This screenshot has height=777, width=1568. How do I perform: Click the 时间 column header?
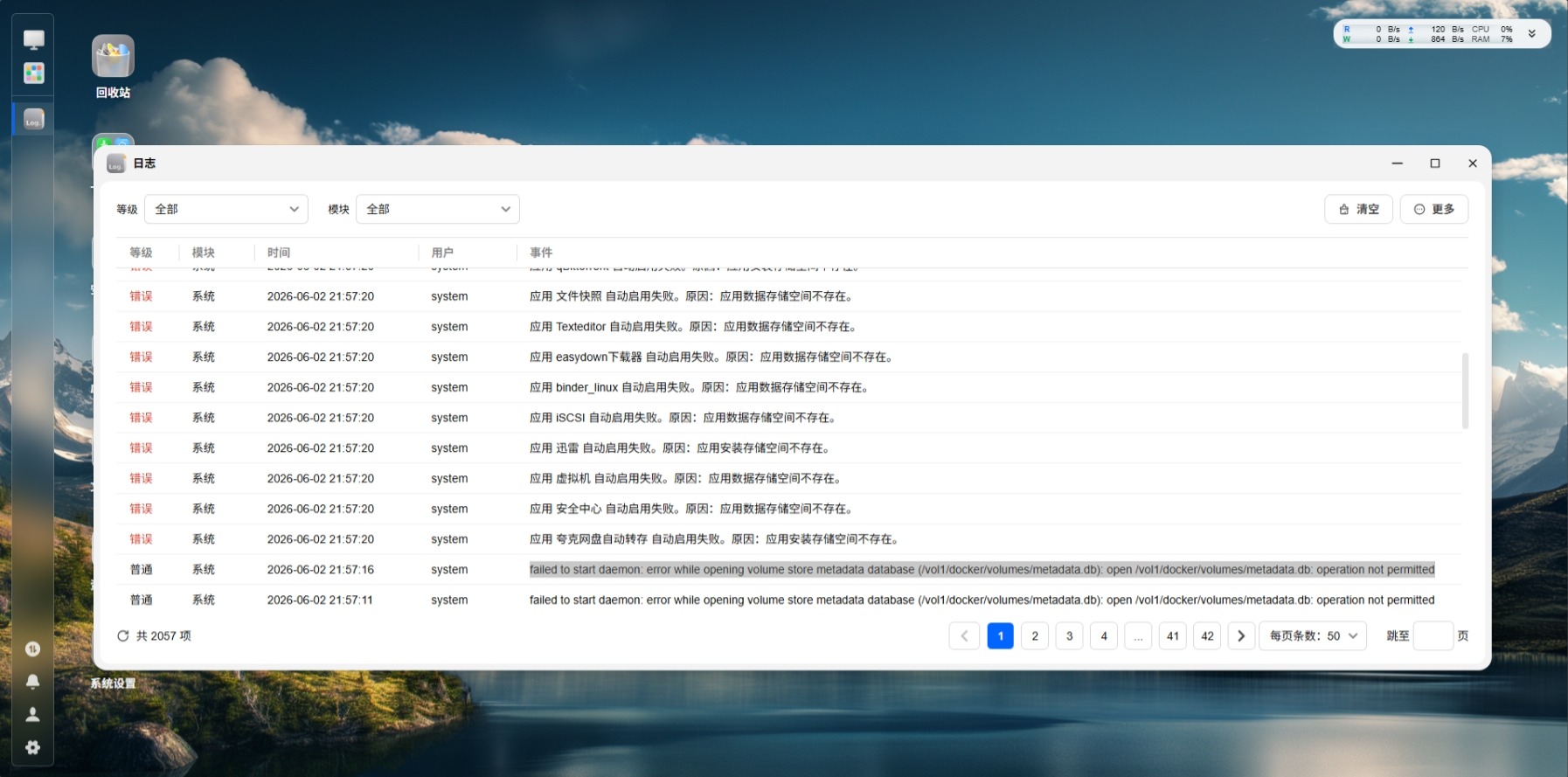pyautogui.click(x=279, y=253)
